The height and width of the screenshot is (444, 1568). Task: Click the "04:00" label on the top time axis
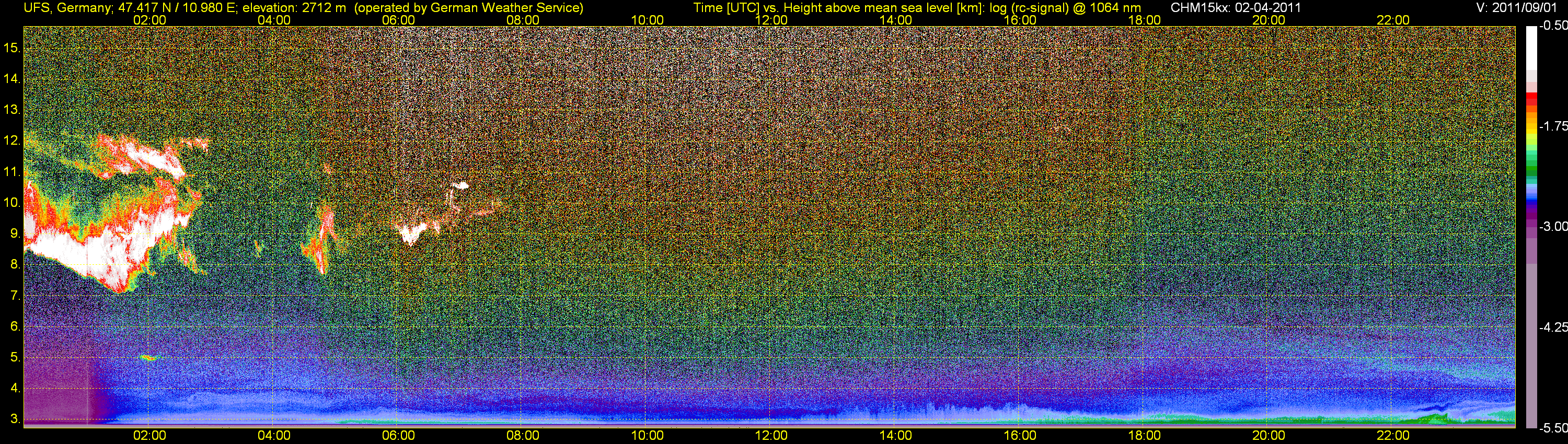tap(274, 20)
